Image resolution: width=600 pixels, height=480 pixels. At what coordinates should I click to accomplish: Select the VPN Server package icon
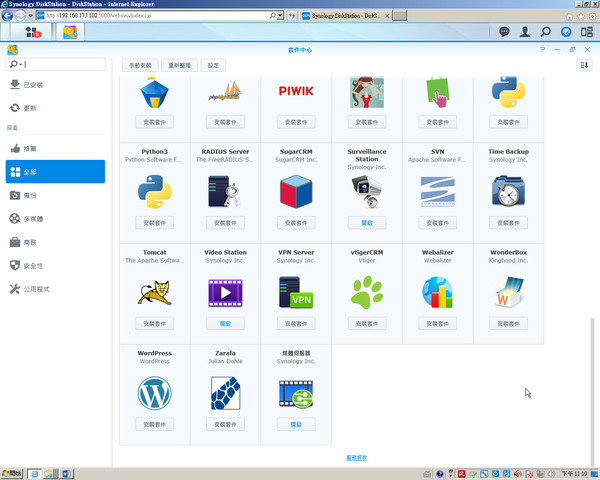(295, 292)
